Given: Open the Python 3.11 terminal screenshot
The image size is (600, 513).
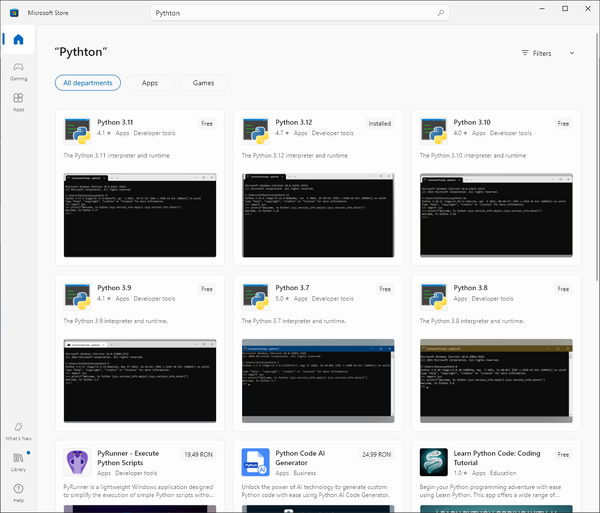Looking at the screenshot, I should pyautogui.click(x=140, y=215).
